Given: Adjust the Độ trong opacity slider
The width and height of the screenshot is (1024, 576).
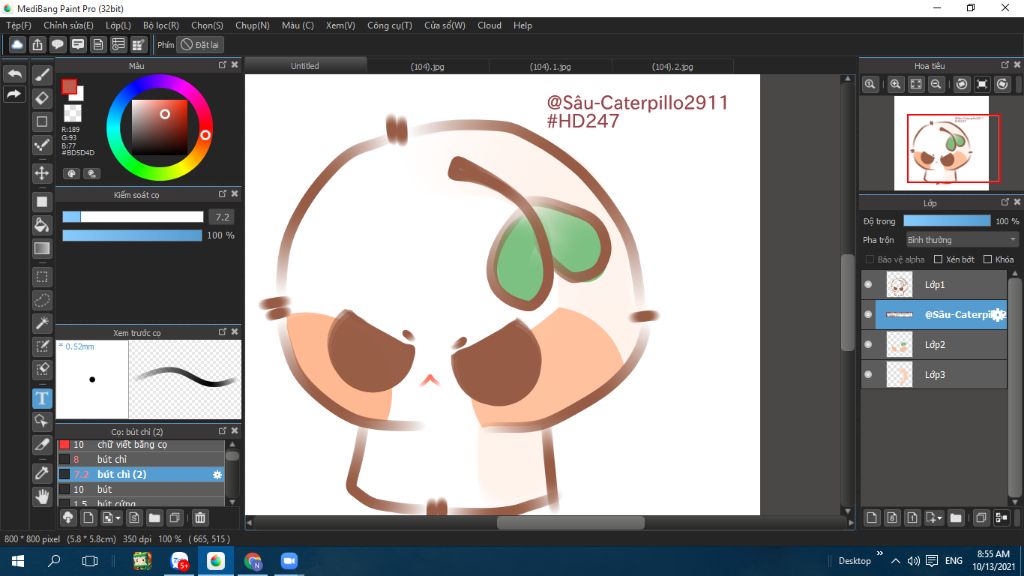Looking at the screenshot, I should click(x=947, y=221).
